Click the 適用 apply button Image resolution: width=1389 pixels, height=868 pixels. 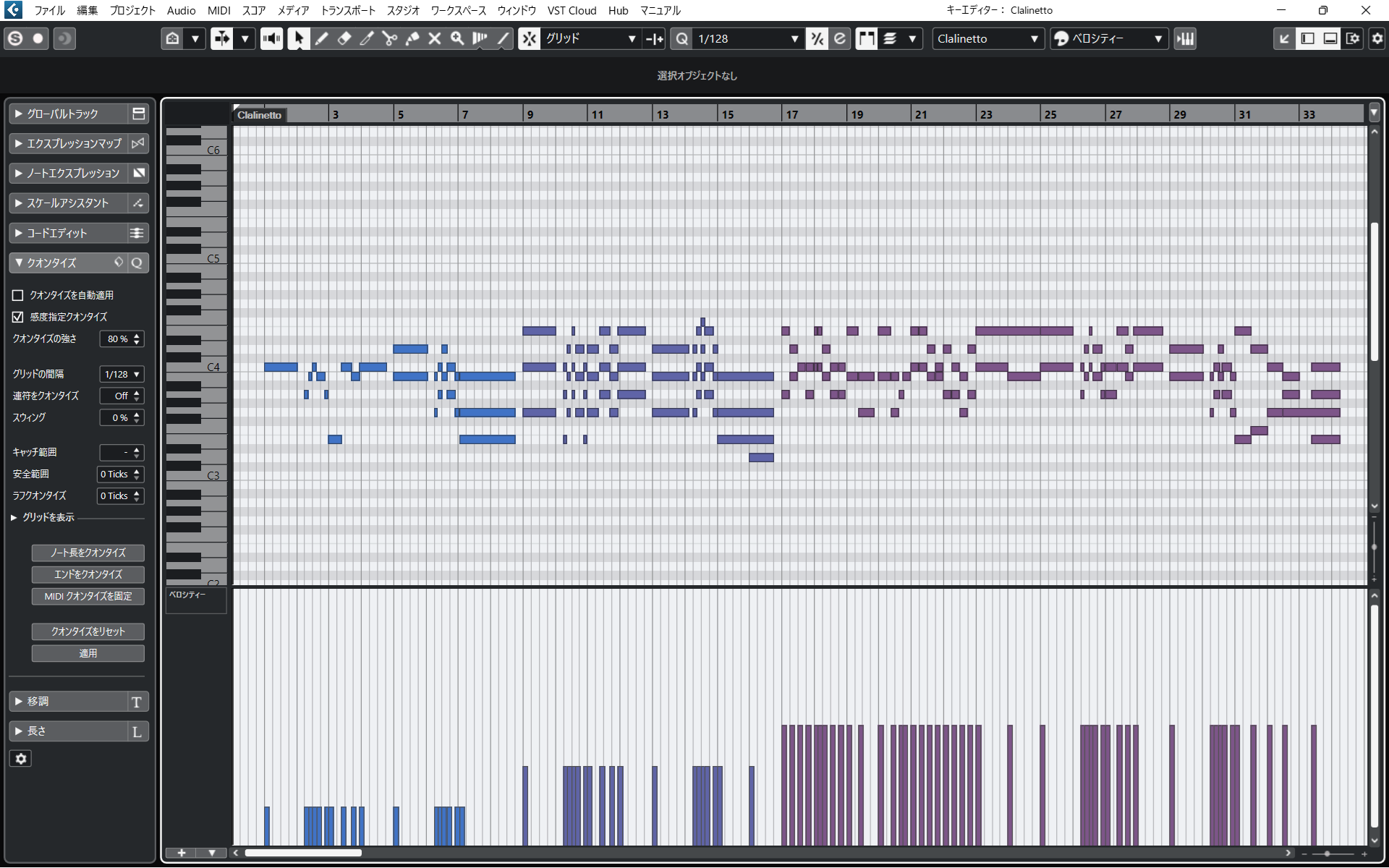click(x=88, y=653)
